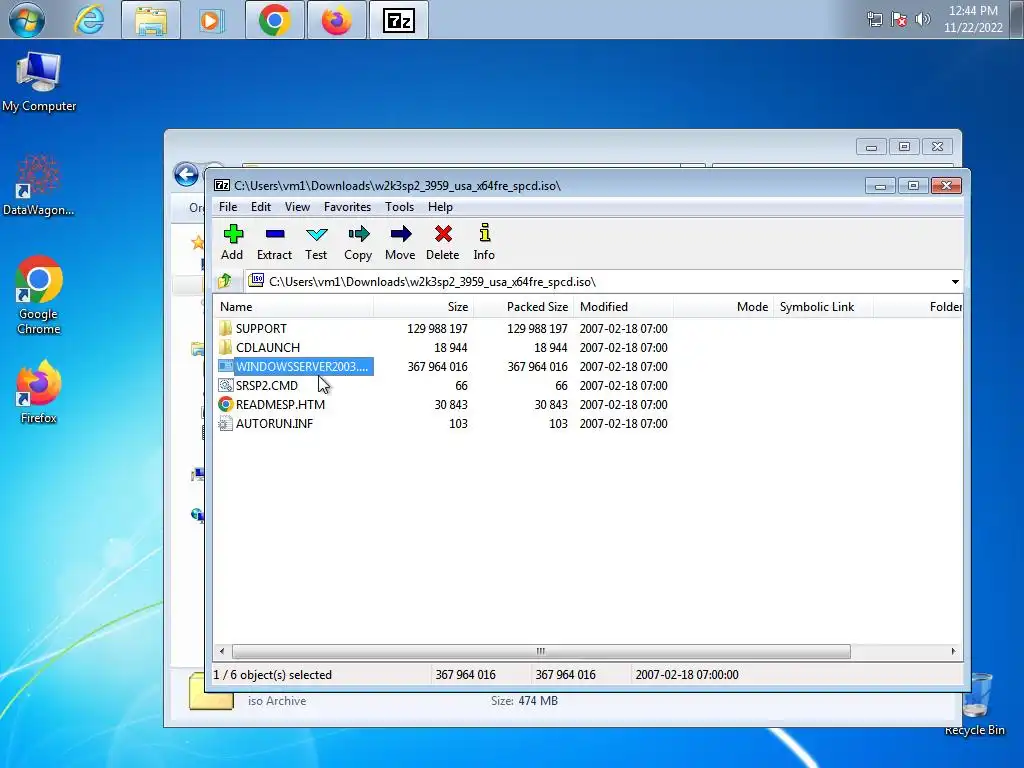Screen dimensions: 1024x768
Task: Click the network tray icon
Action: pyautogui.click(x=875, y=20)
